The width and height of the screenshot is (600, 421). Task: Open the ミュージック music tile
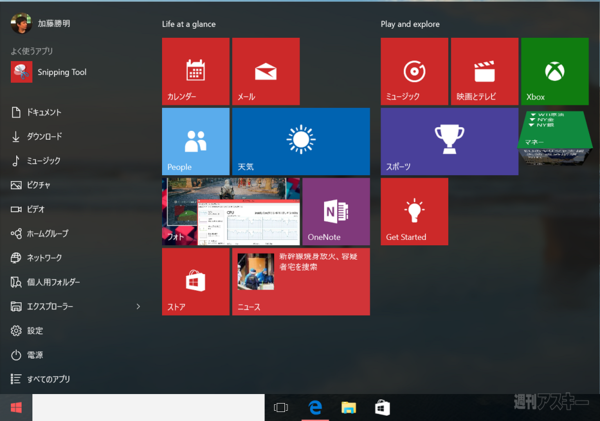coord(414,71)
